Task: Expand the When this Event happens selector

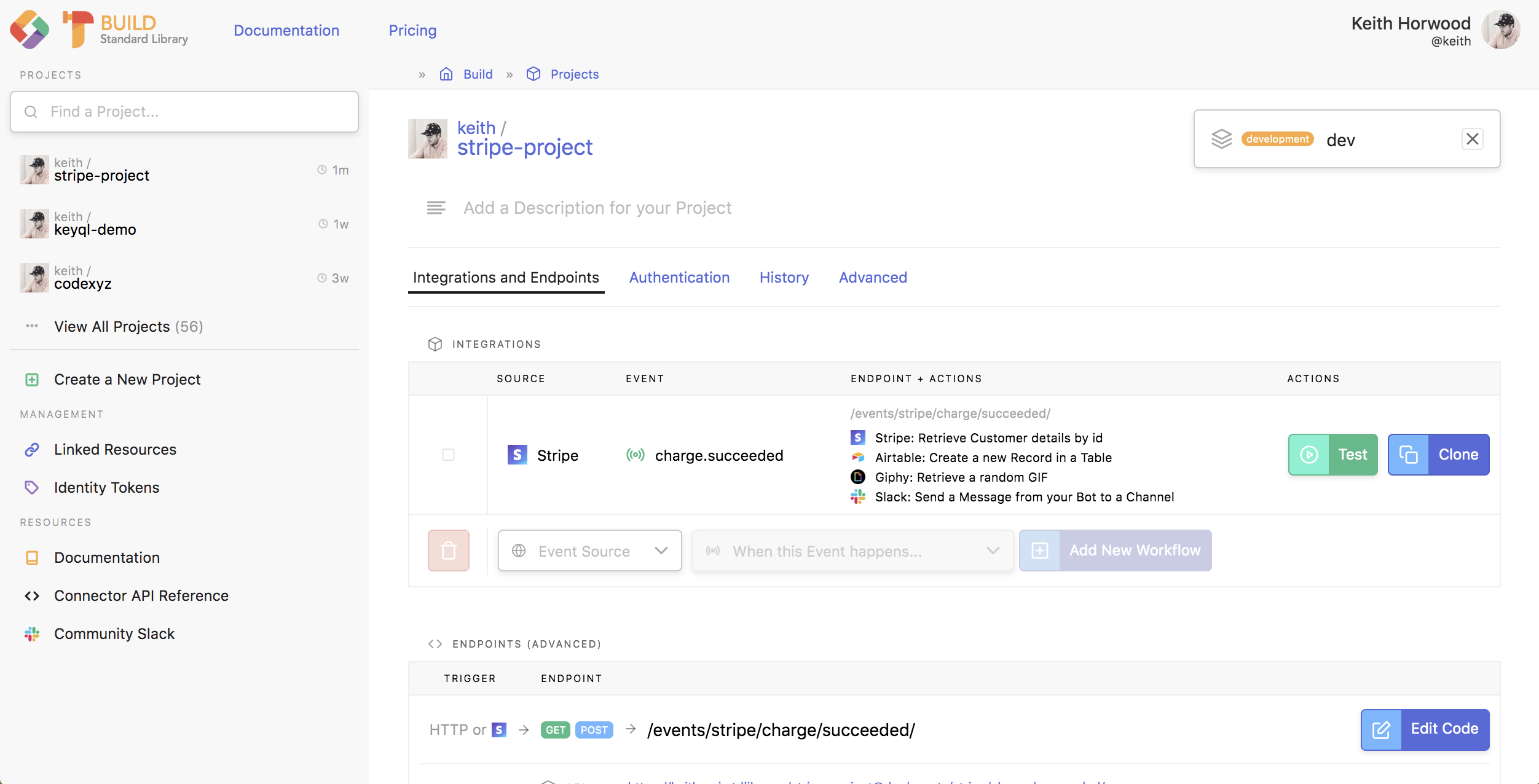Action: [852, 551]
